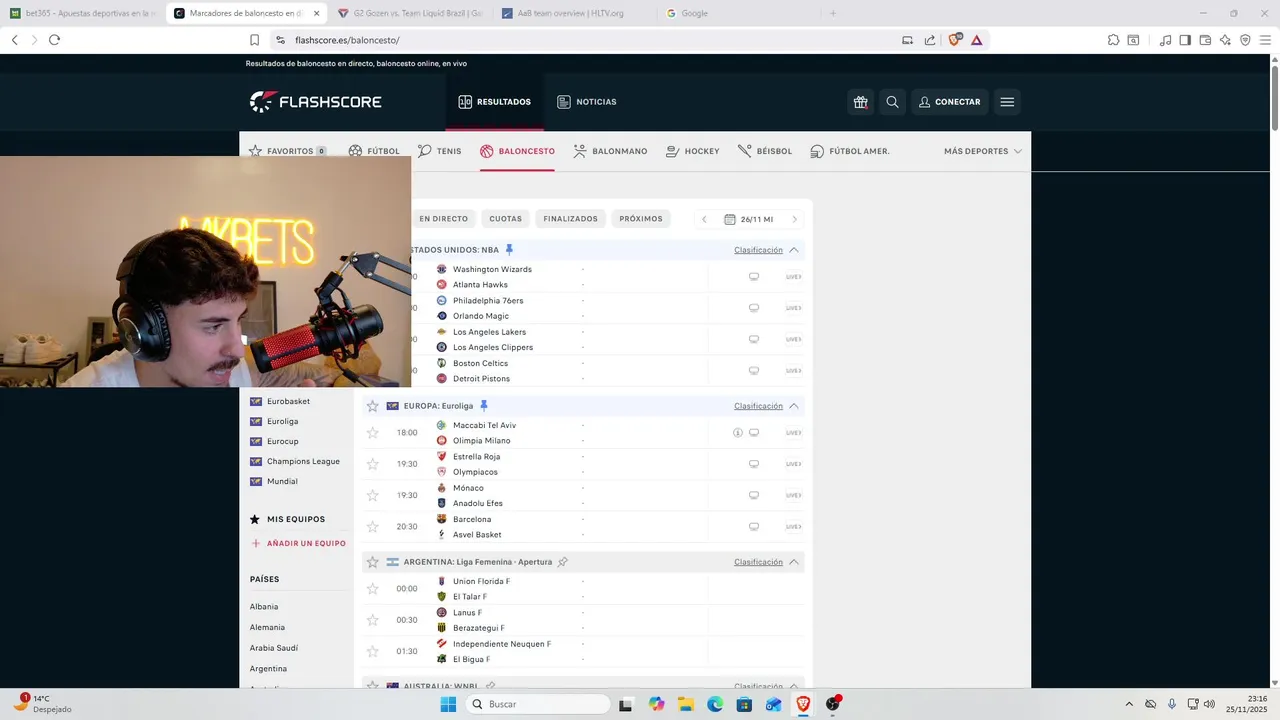Viewport: 1280px width, 720px height.
Task: Filter matches by PRÓXIMOS
Action: 641,219
